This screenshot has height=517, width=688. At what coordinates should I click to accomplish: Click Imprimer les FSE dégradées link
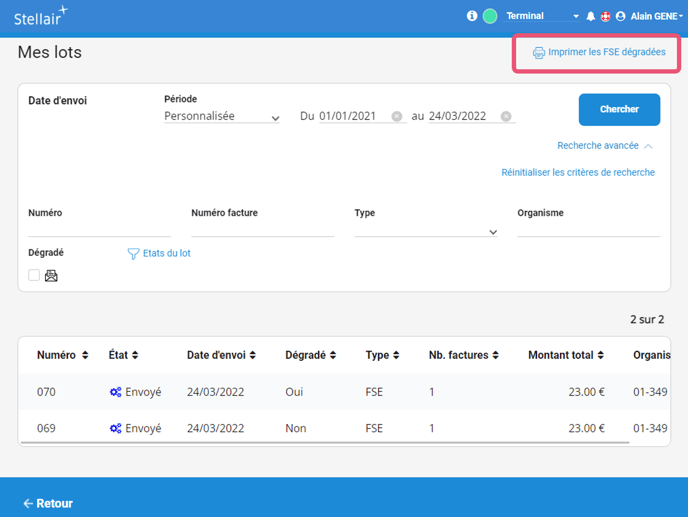[x=598, y=52]
